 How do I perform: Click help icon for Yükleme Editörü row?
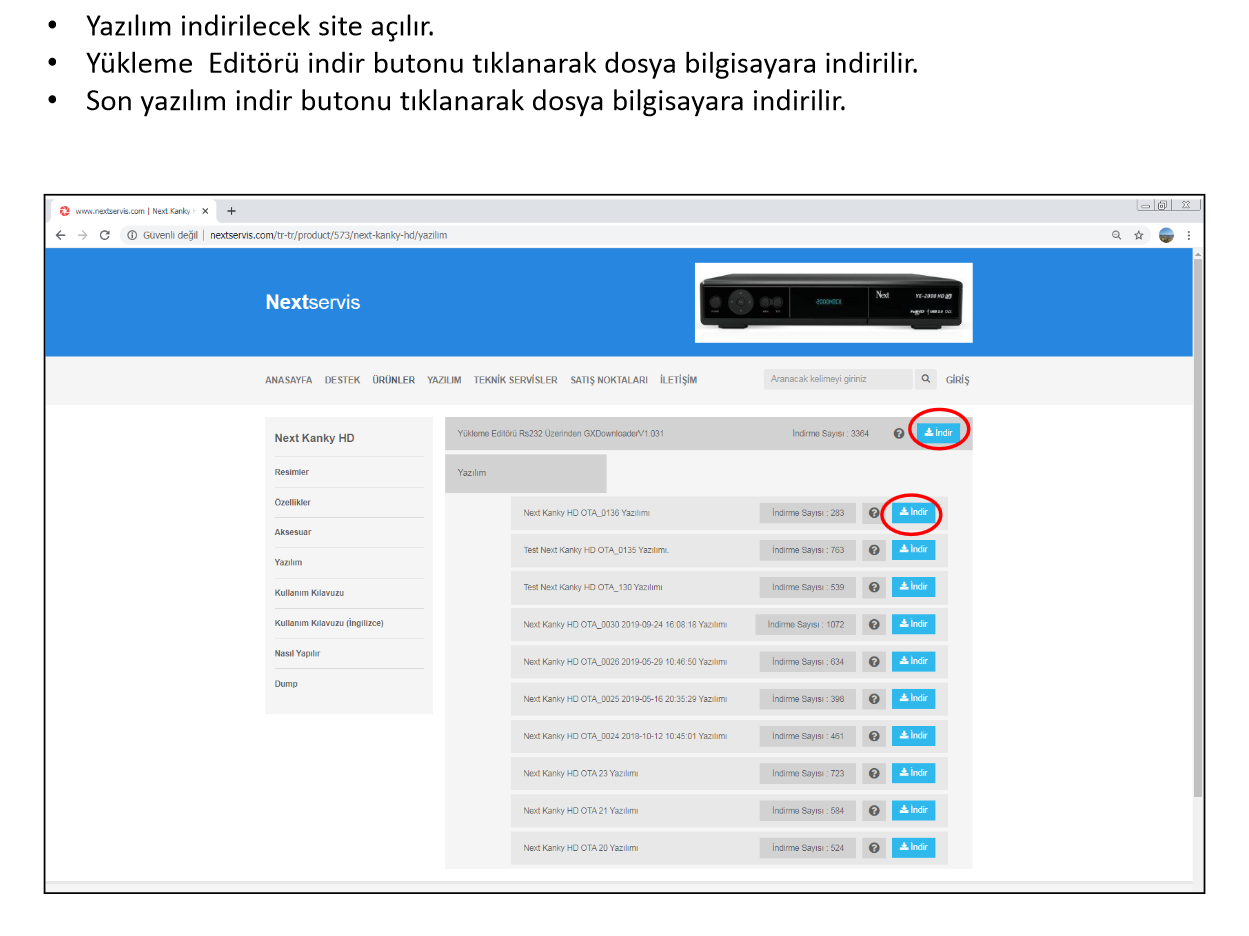(898, 434)
